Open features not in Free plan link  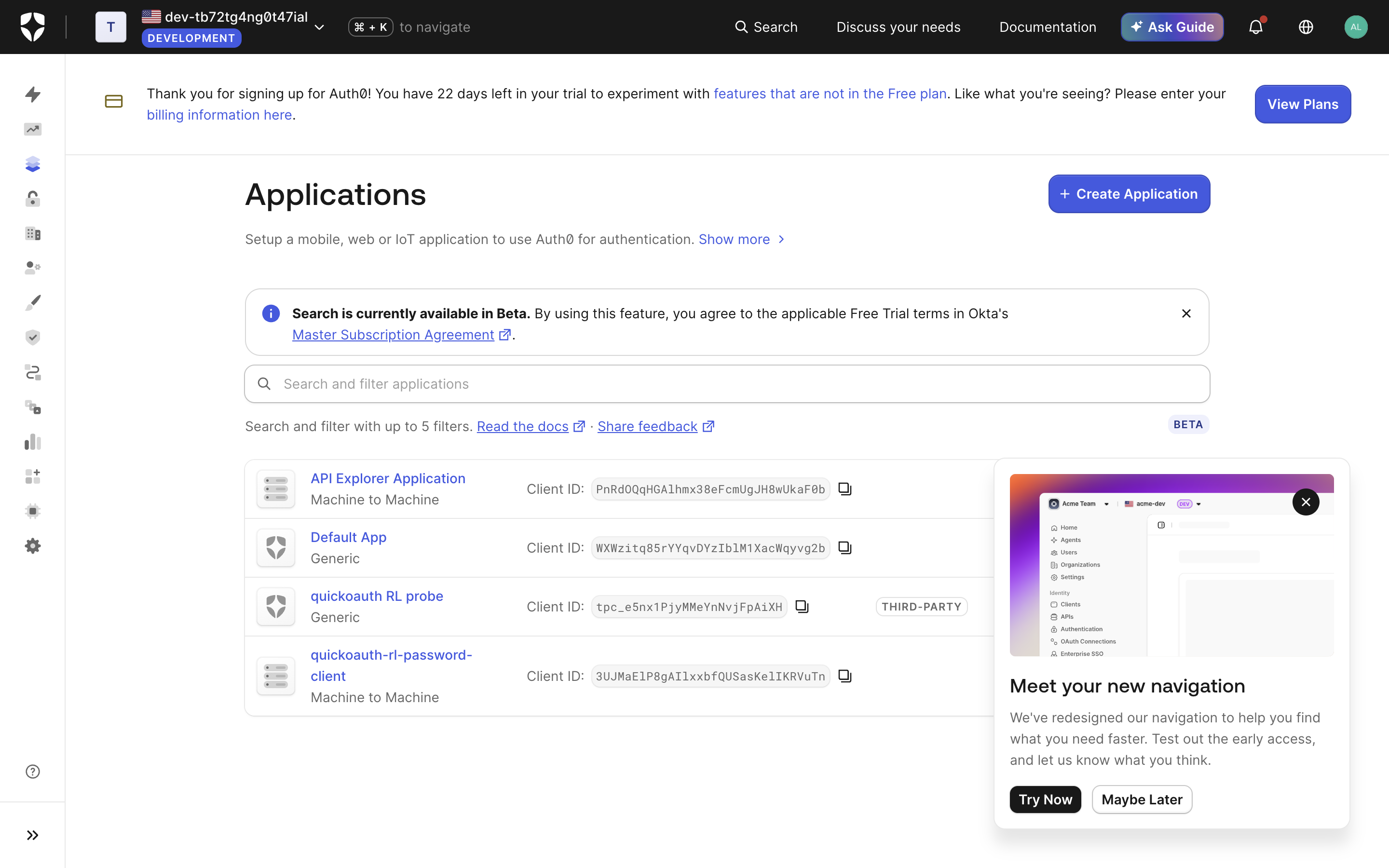pos(830,94)
